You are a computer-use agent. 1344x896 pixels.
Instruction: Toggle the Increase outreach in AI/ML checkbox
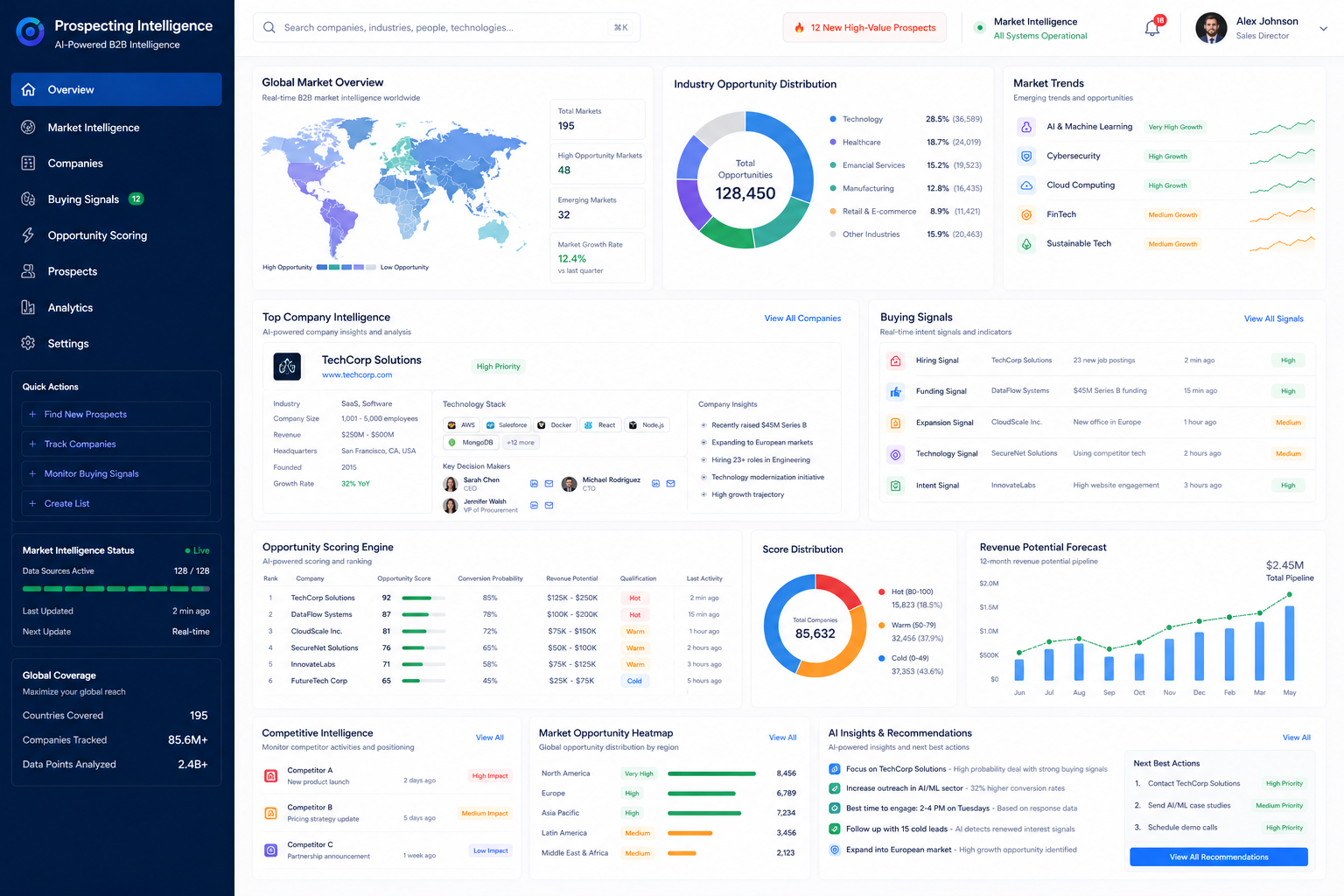point(835,788)
